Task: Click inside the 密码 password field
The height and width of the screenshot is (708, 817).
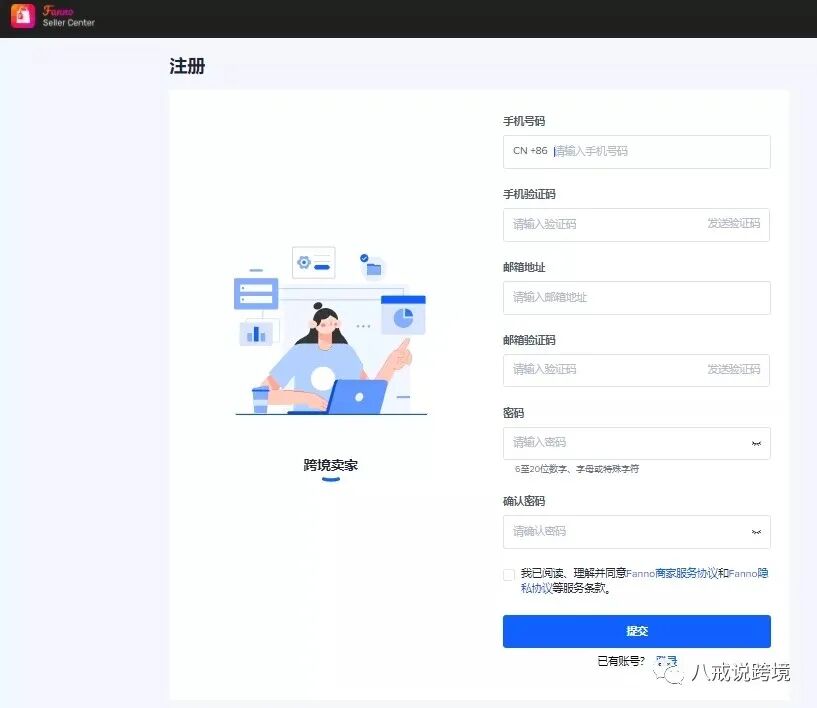Action: (x=620, y=443)
